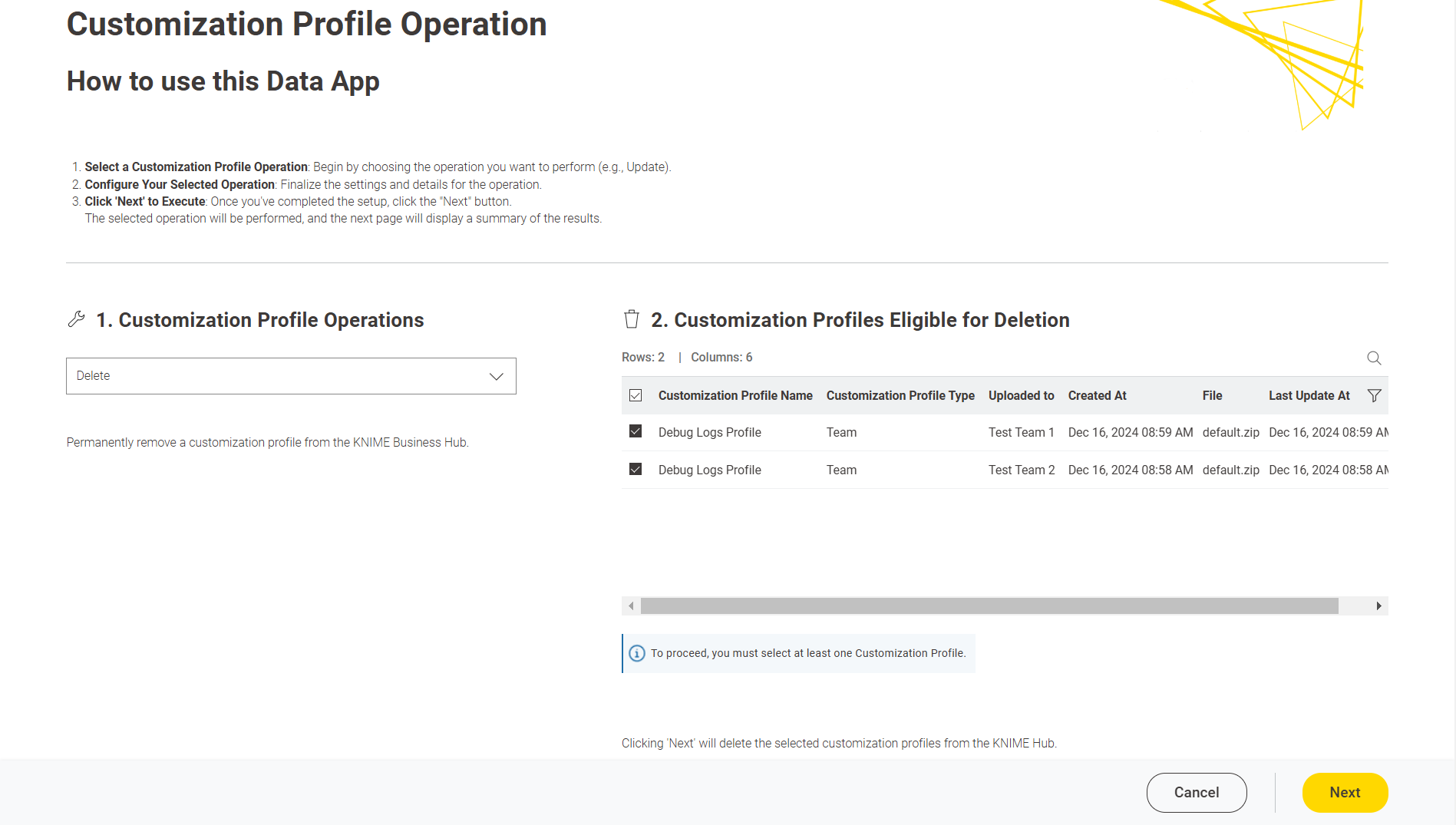Uncheck the Test Team 1 profile row
This screenshot has height=825, width=1456.
point(636,431)
